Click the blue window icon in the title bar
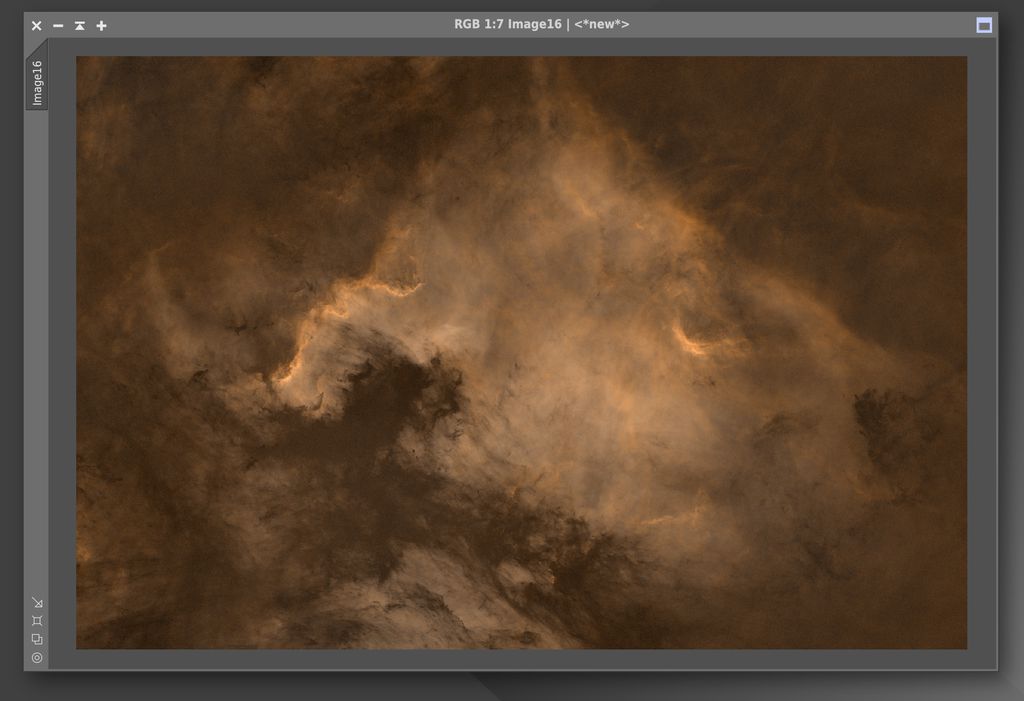This screenshot has height=701, width=1024. click(984, 25)
